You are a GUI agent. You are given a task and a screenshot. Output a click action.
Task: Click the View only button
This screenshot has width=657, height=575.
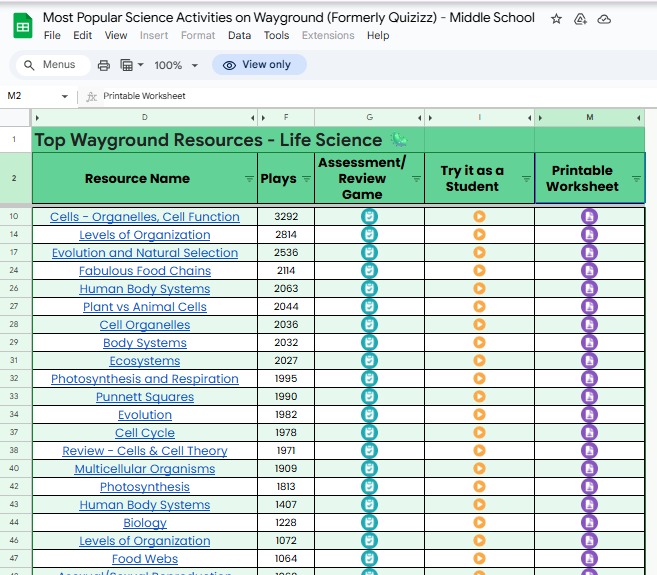259,65
